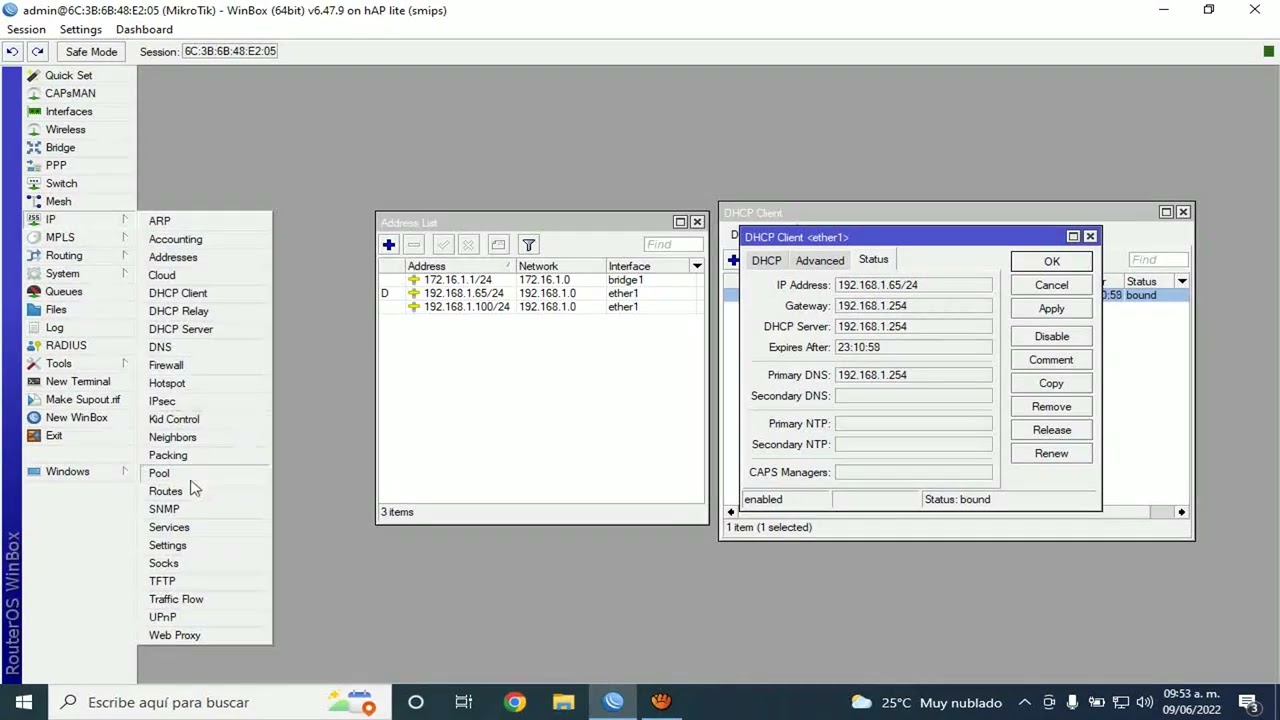The image size is (1280, 720).
Task: Click Task View on taskbar
Action: tap(464, 702)
